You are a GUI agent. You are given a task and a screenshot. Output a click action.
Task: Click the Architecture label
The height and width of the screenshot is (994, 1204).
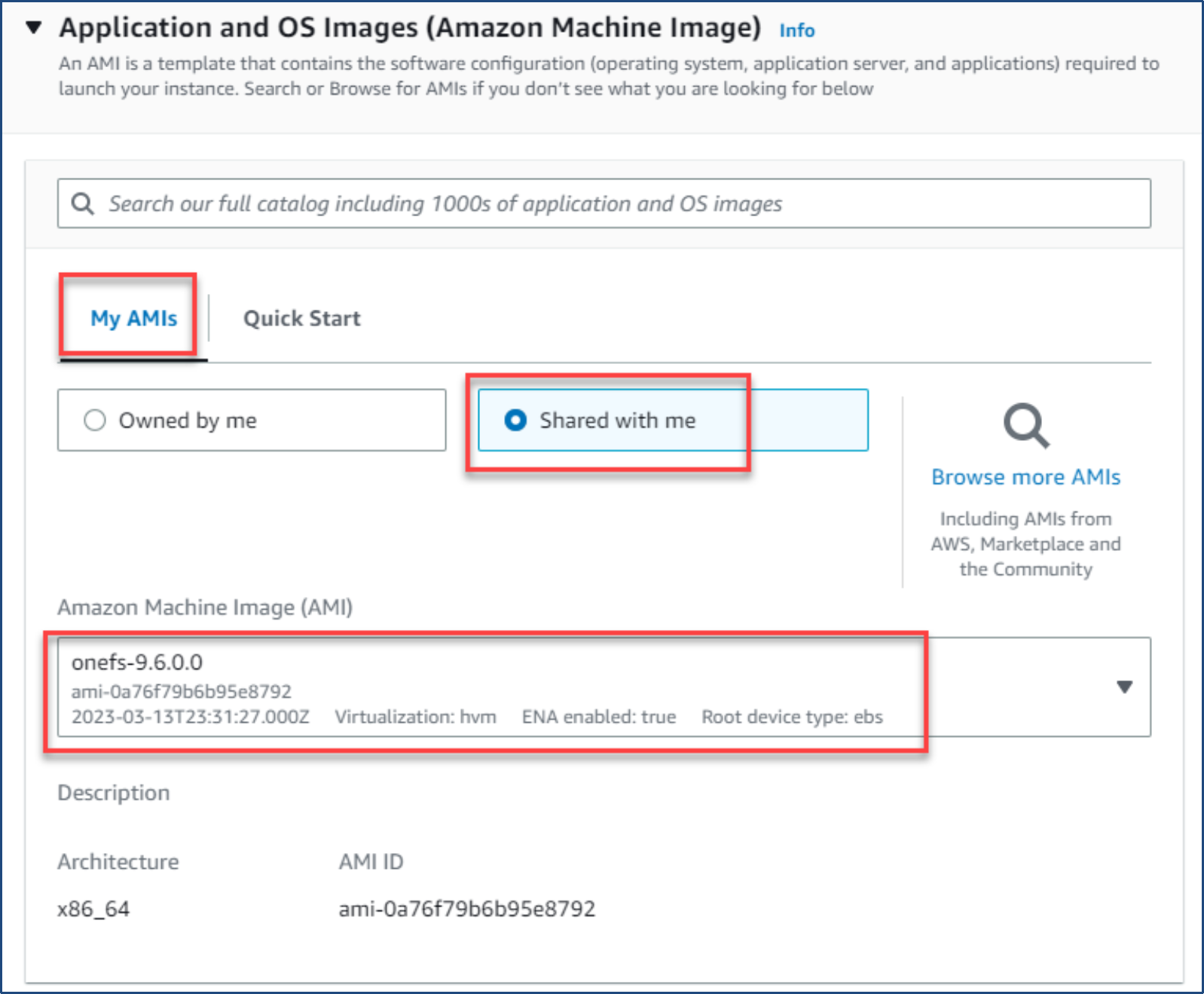(x=118, y=861)
